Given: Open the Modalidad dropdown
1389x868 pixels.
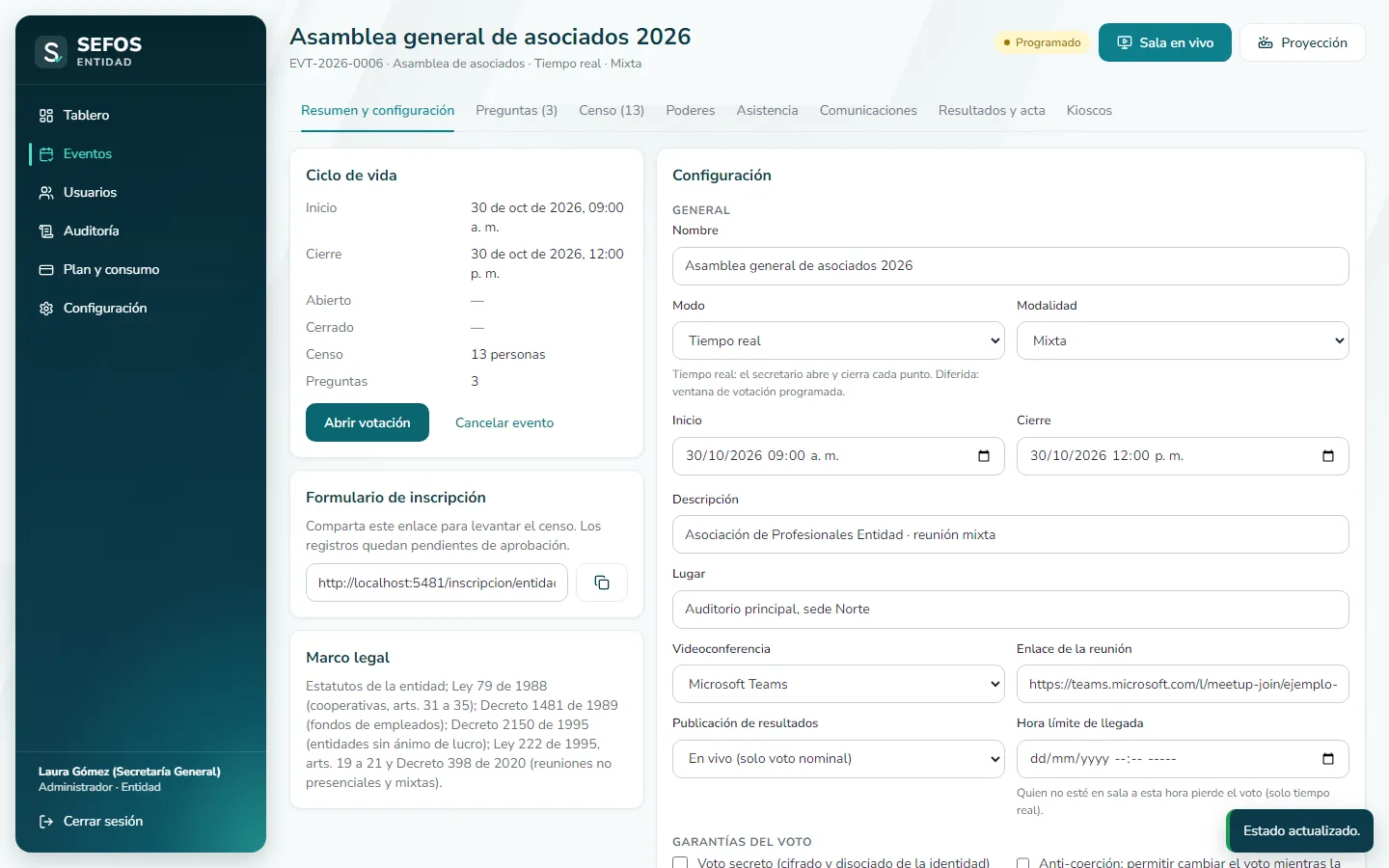Looking at the screenshot, I should point(1183,340).
